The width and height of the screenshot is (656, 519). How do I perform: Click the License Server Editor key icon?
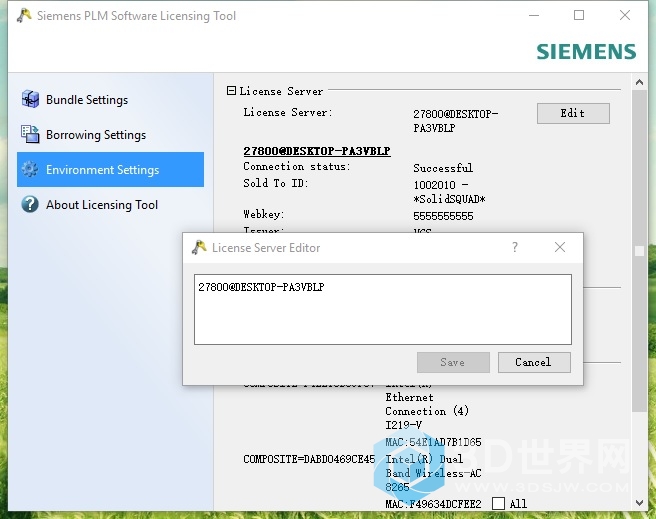(x=199, y=248)
